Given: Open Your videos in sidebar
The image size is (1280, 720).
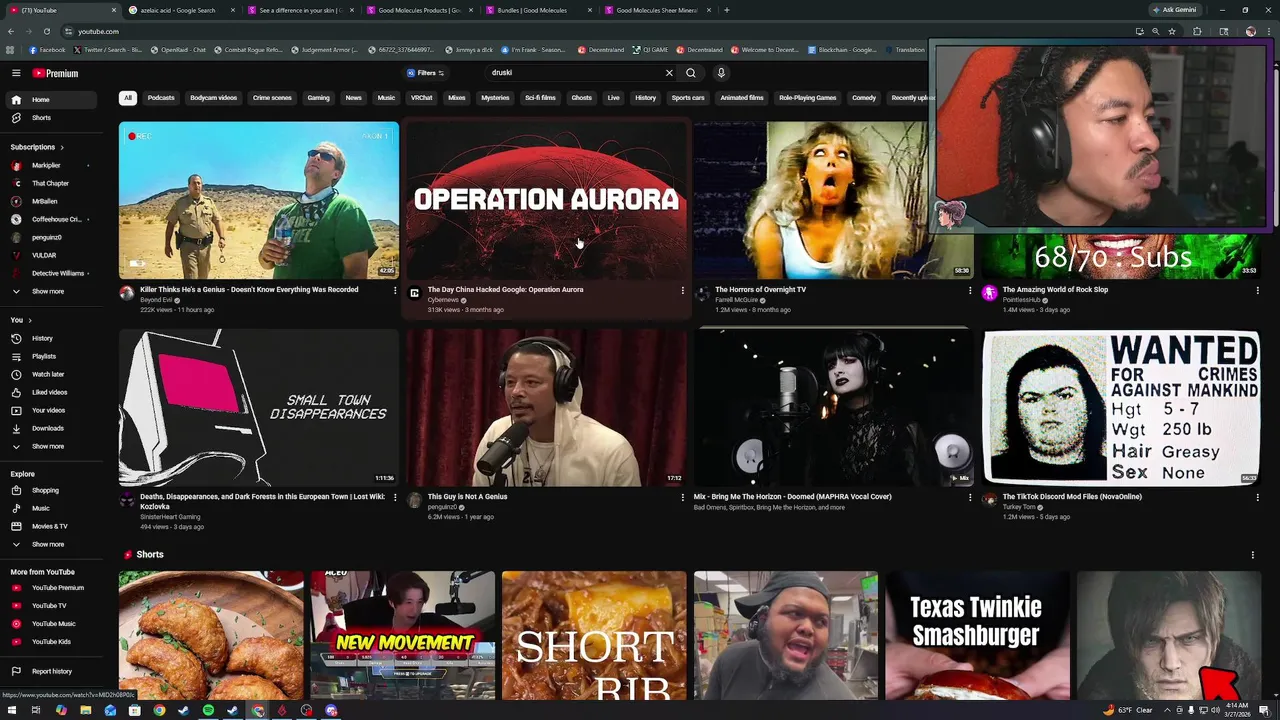Looking at the screenshot, I should point(49,410).
